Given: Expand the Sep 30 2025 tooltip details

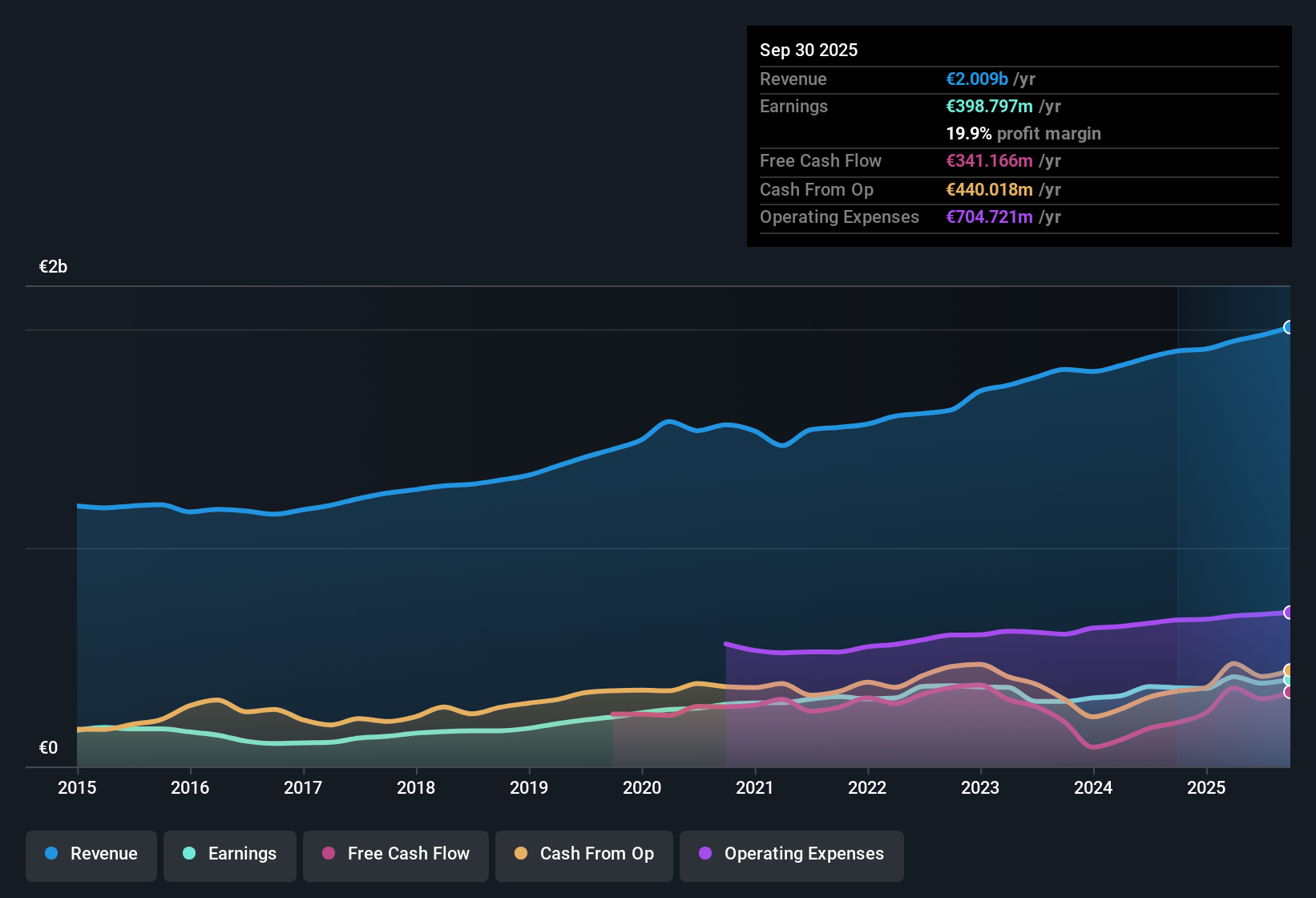Looking at the screenshot, I should click(809, 50).
